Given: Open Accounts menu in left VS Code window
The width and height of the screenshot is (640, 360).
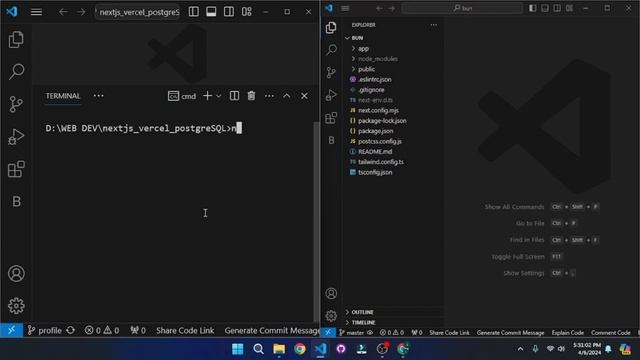Looking at the screenshot, I should coord(16,273).
